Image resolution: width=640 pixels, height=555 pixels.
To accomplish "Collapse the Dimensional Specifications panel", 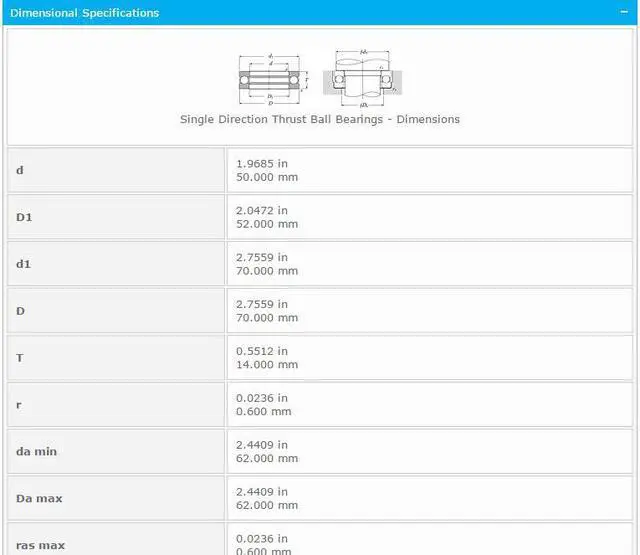I will point(624,12).
